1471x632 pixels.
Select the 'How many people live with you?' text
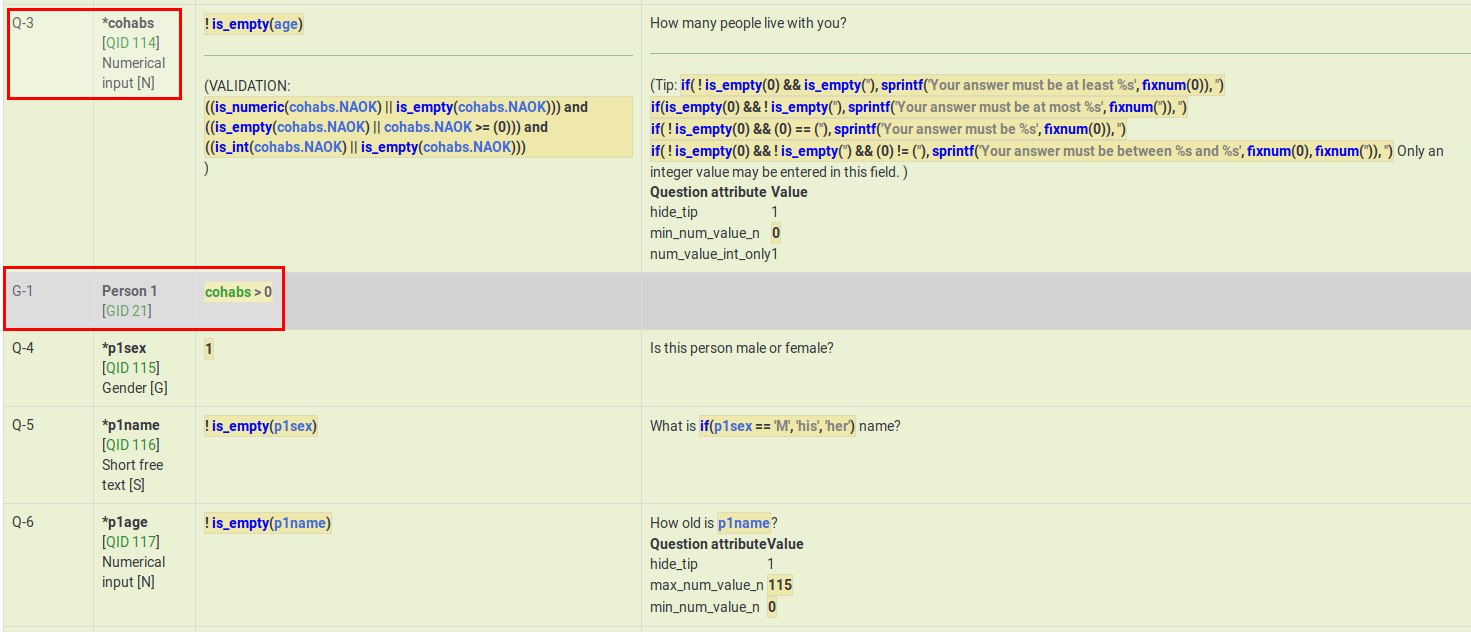pos(748,23)
